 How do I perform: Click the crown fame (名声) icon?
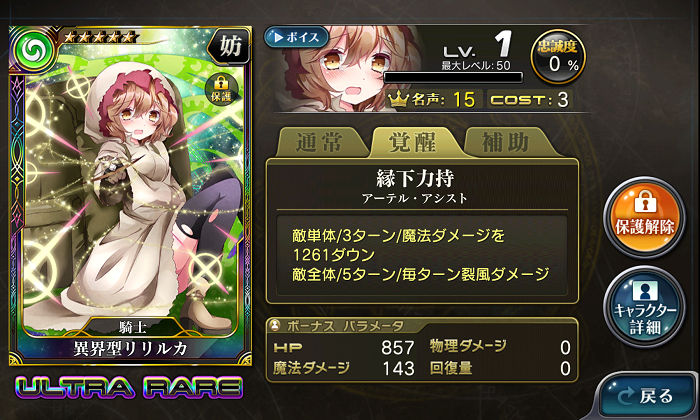pyautogui.click(x=398, y=99)
